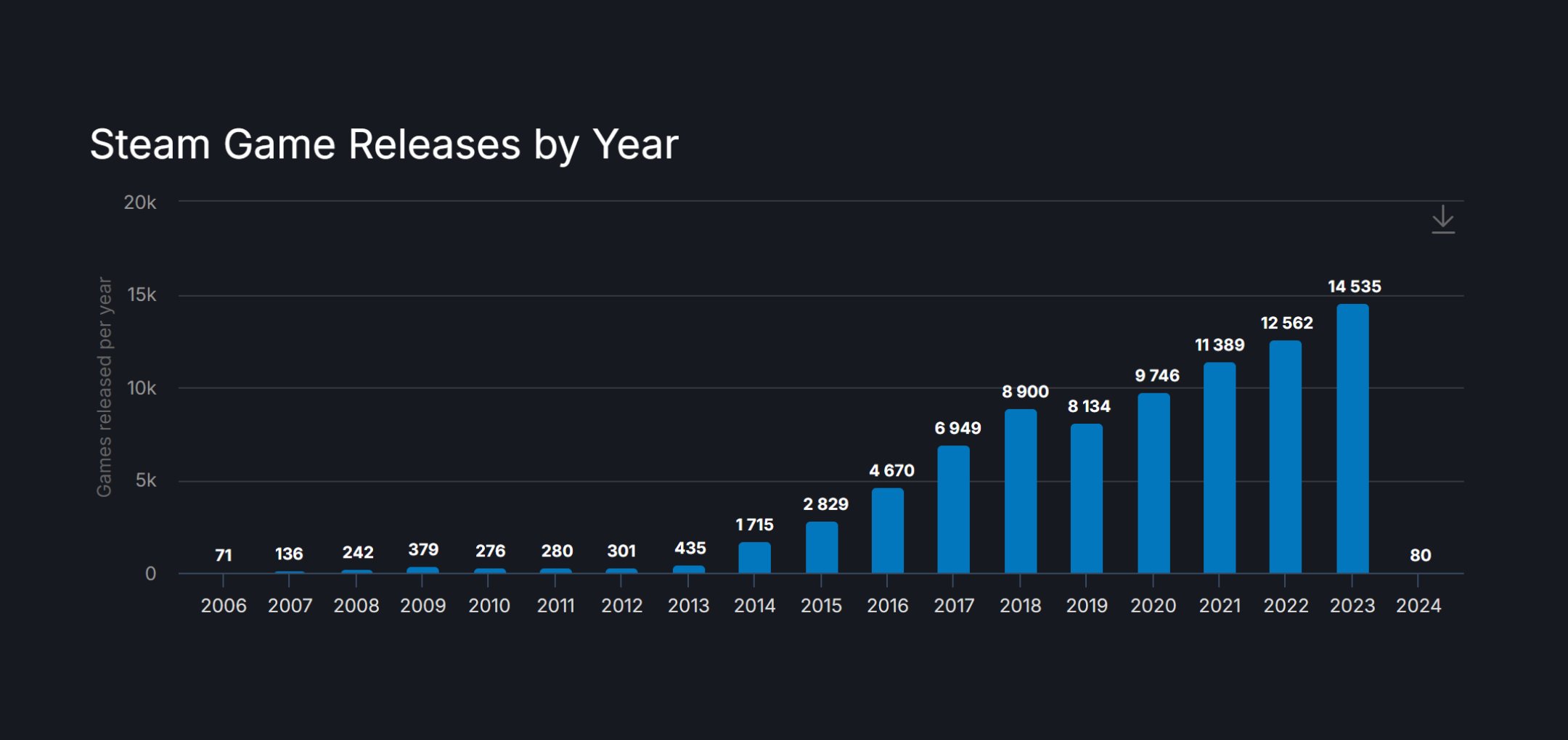Viewport: 1568px width, 740px height.
Task: Select the 2017 bar with 6 949 releases
Action: coord(953,509)
